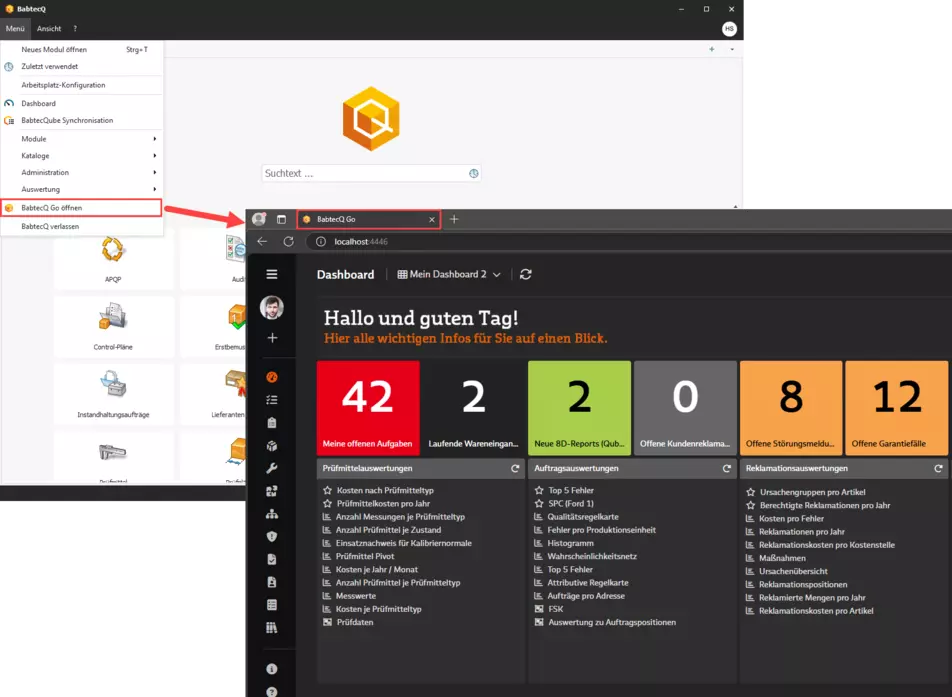This screenshot has width=952, height=697.
Task: Open the small dropdown arrow in BabtecQ tab bar
Action: (732, 49)
